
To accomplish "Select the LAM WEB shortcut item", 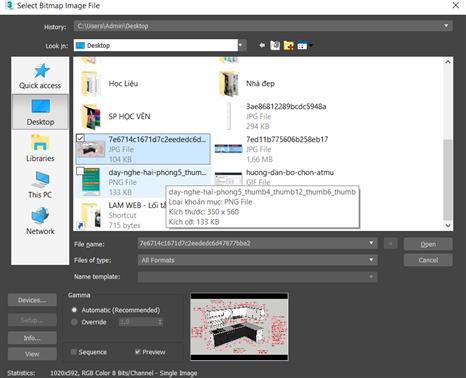I will pos(120,215).
